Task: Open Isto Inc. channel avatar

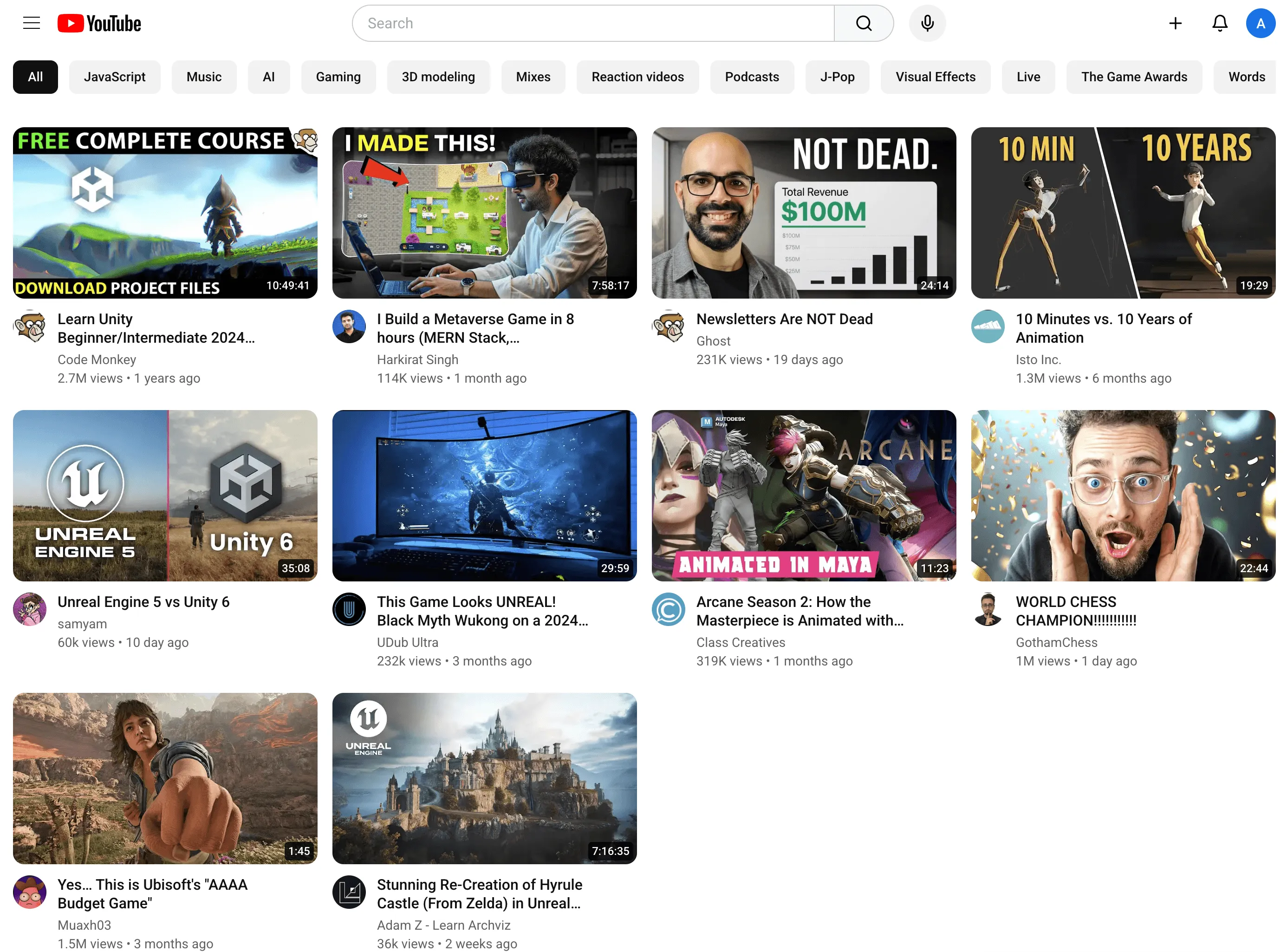Action: tap(988, 326)
